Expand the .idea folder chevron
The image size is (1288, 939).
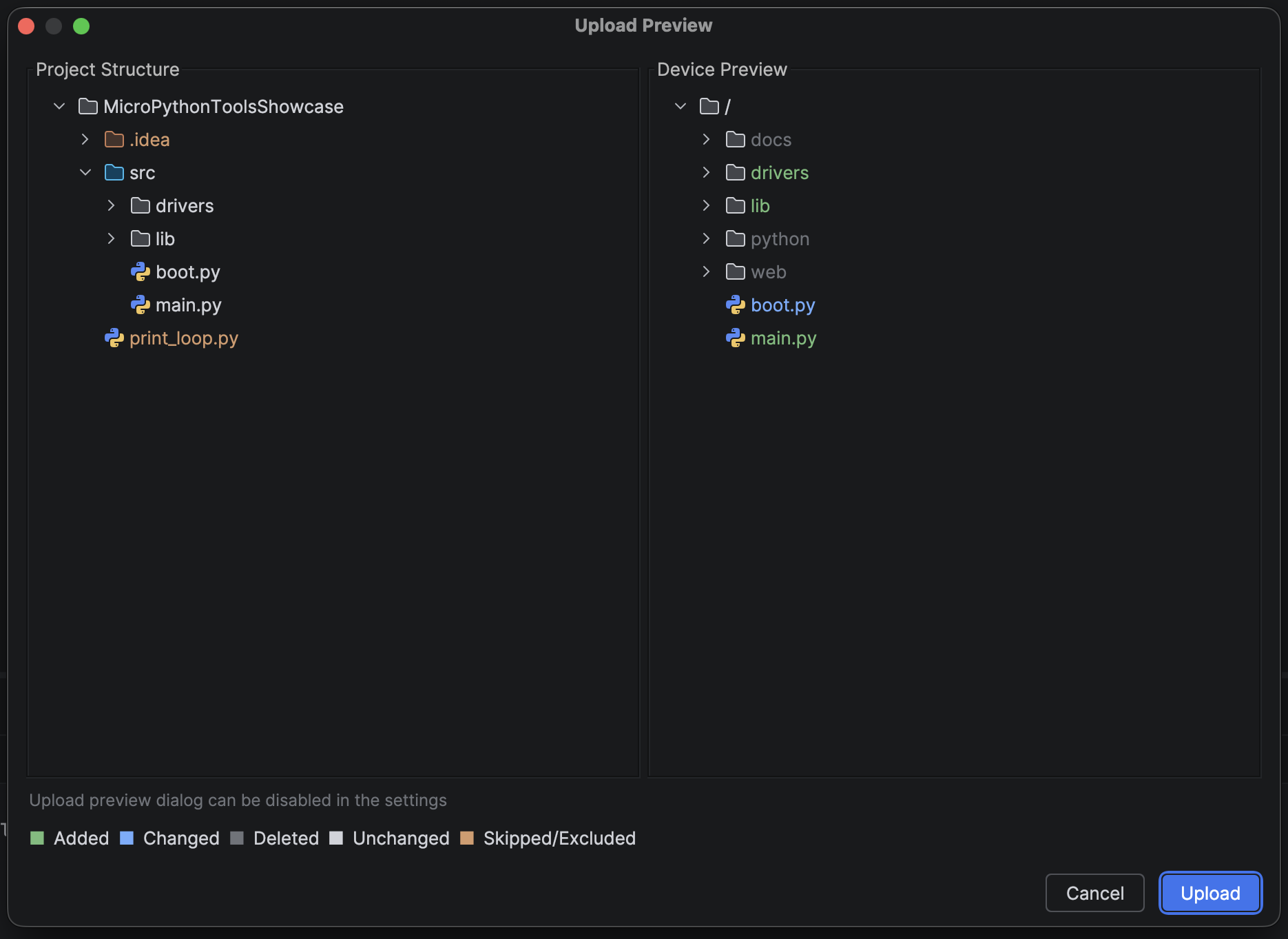pyautogui.click(x=85, y=140)
